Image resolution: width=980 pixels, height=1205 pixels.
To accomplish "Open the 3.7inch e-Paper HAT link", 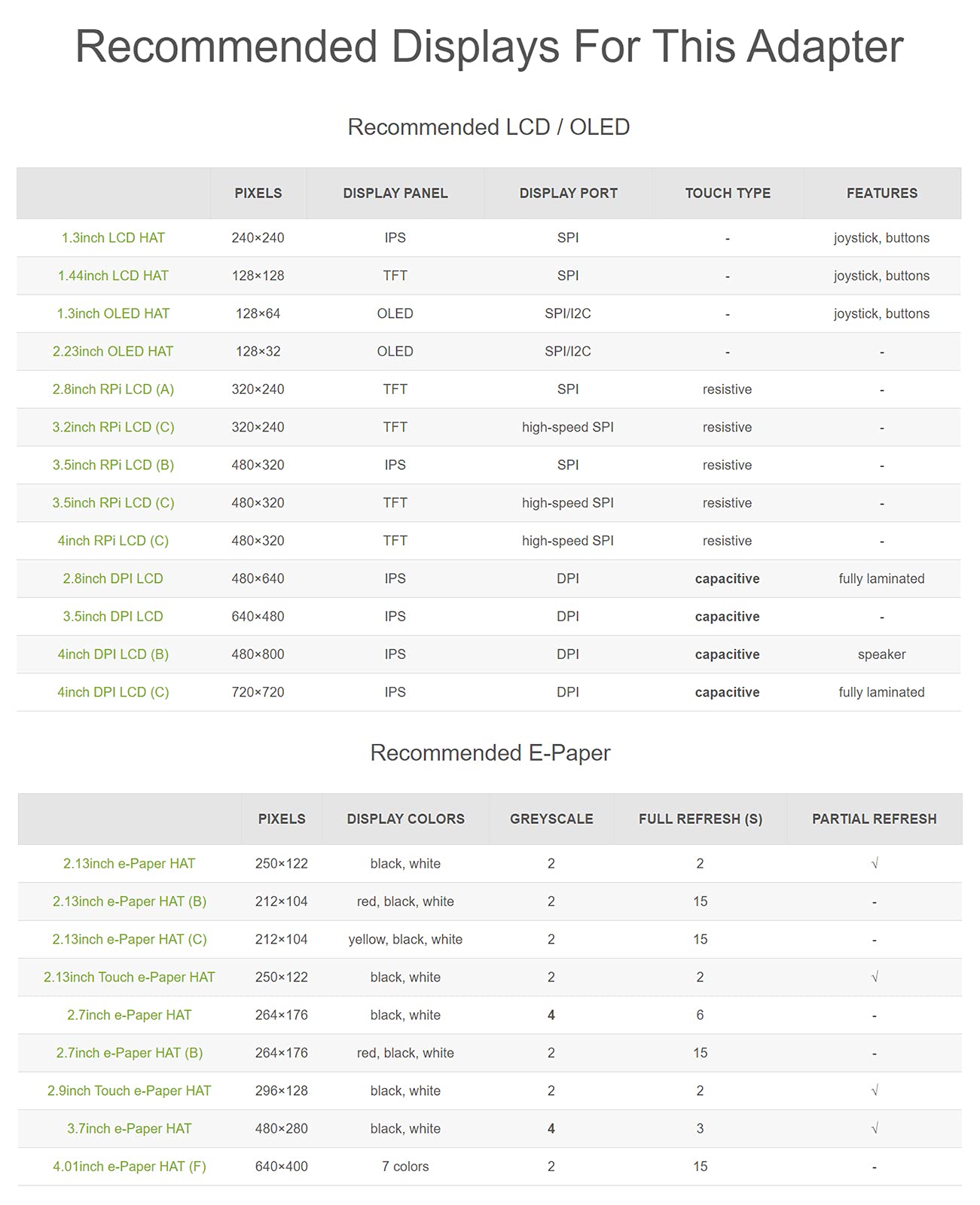I will (x=130, y=1128).
